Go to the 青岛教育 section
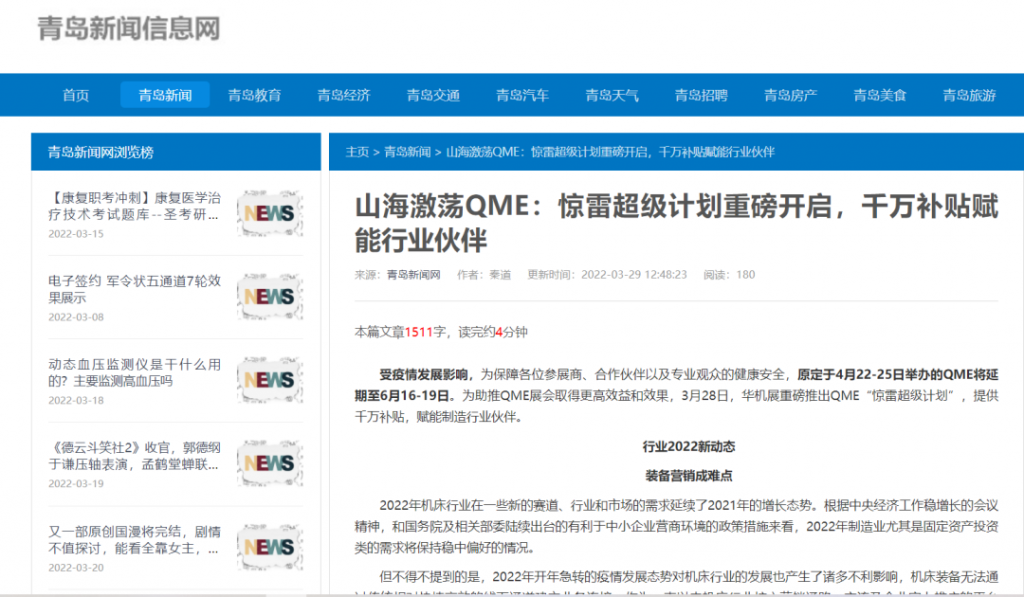 (x=255, y=95)
